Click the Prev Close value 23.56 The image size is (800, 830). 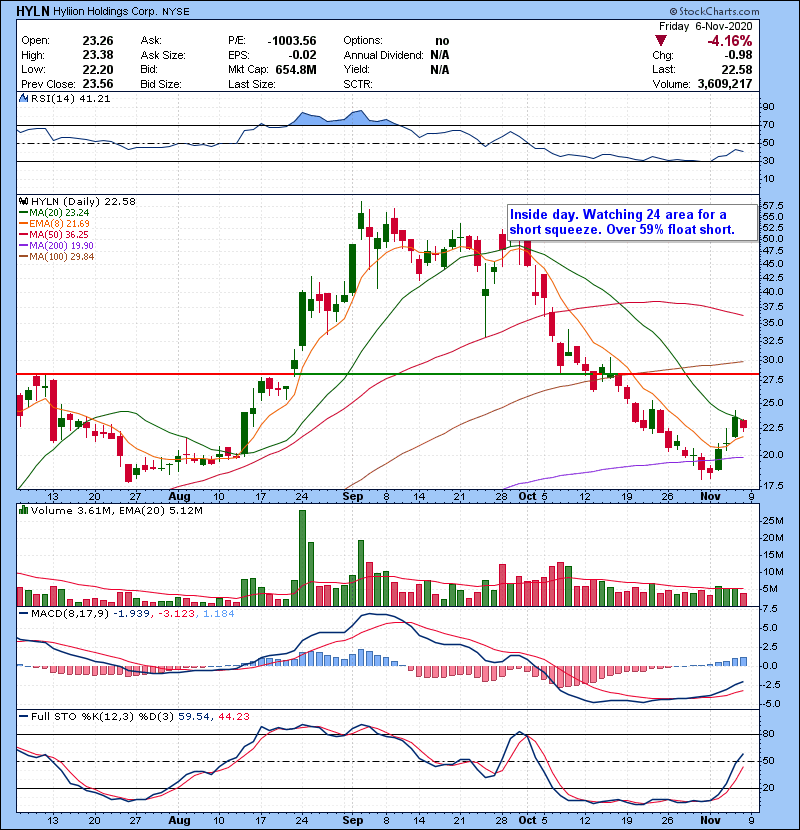(98, 84)
